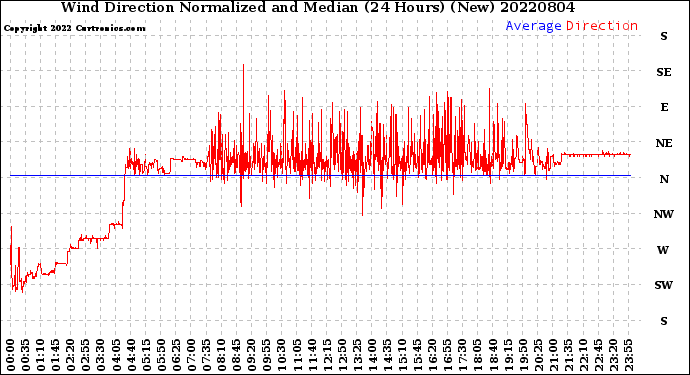Select the 23:55 time axis label
Viewport: 690px width, 375px height.
tap(628, 355)
